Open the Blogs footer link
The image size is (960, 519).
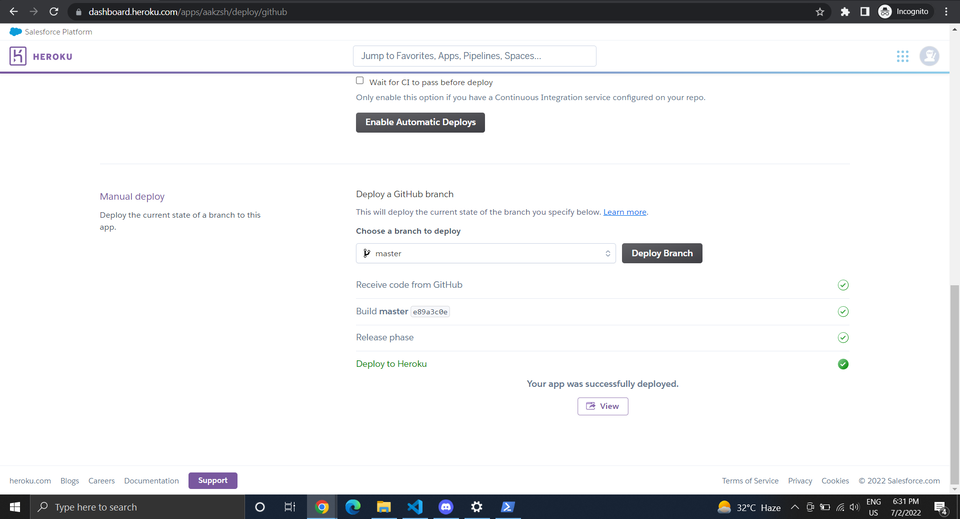point(70,481)
